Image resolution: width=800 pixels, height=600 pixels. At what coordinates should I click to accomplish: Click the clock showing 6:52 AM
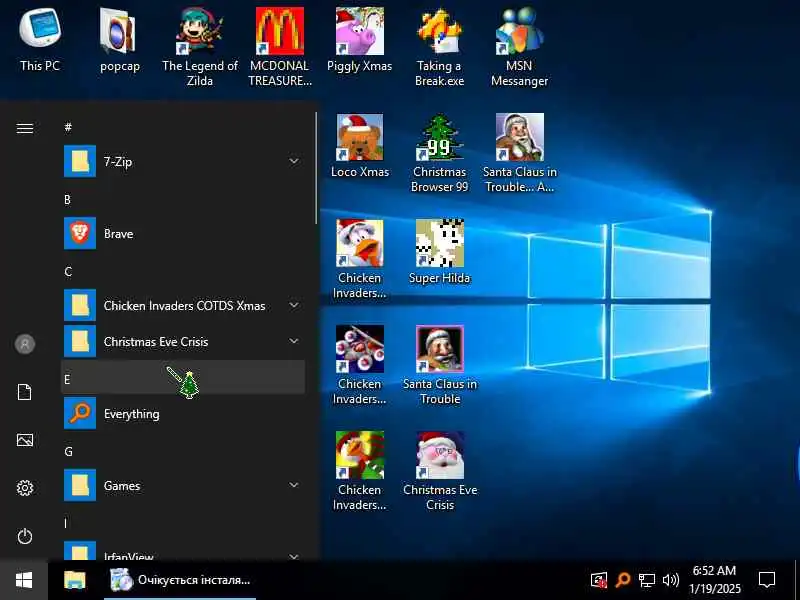pos(714,571)
